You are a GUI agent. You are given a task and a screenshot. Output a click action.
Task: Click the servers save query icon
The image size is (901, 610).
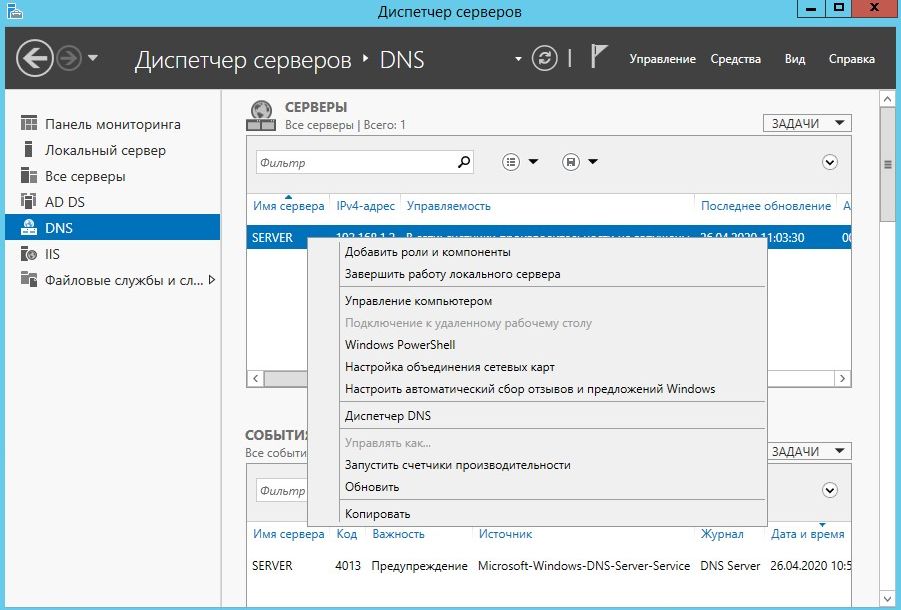pyautogui.click(x=571, y=162)
